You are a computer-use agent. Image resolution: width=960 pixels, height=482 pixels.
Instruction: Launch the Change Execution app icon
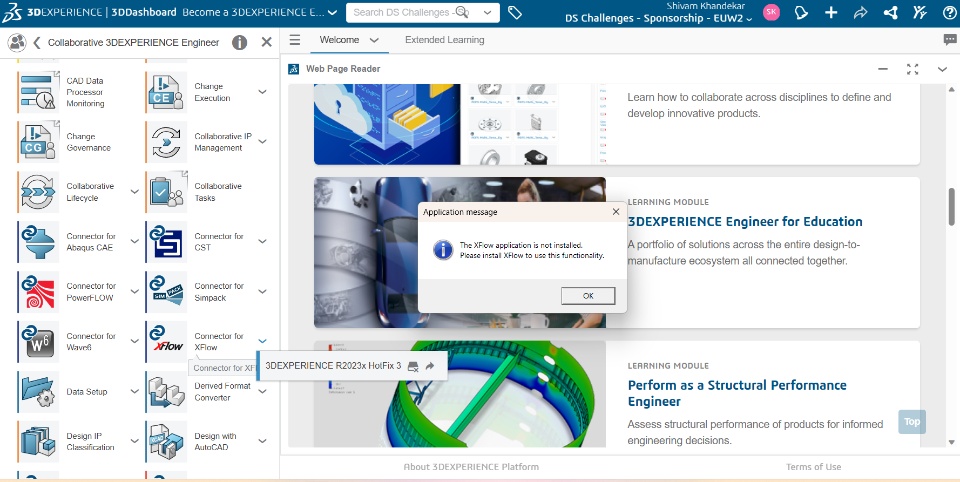[x=167, y=92]
